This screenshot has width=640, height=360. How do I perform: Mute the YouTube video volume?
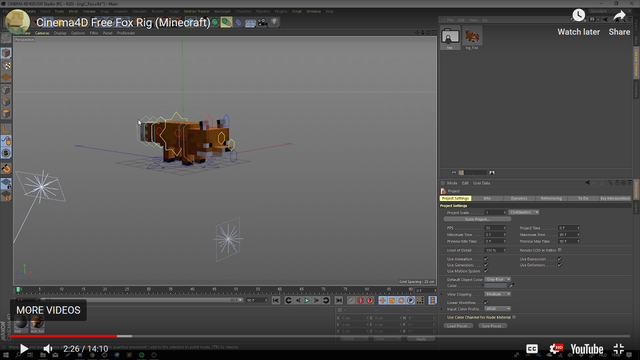click(x=48, y=349)
